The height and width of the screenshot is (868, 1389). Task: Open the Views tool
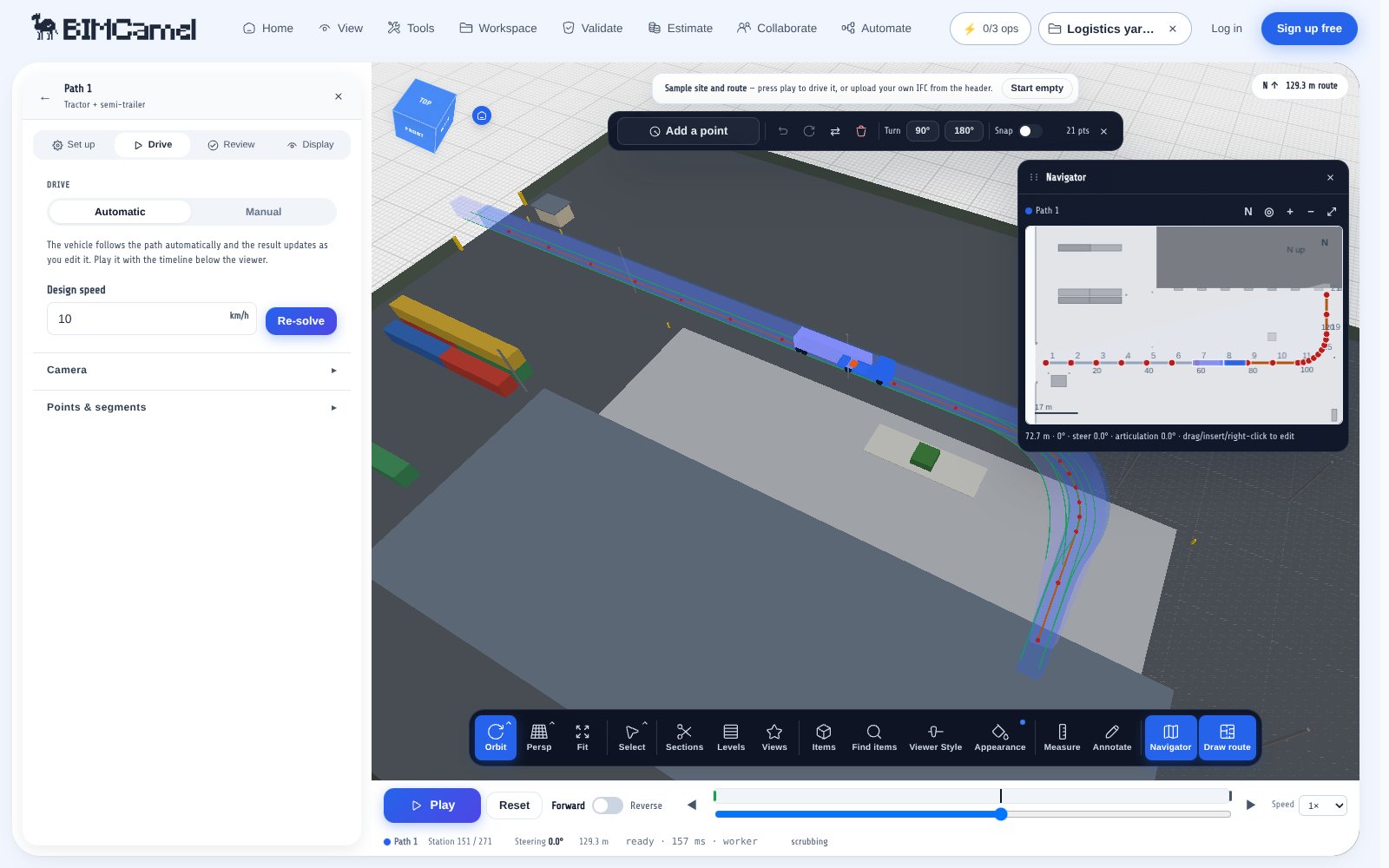[x=774, y=738]
